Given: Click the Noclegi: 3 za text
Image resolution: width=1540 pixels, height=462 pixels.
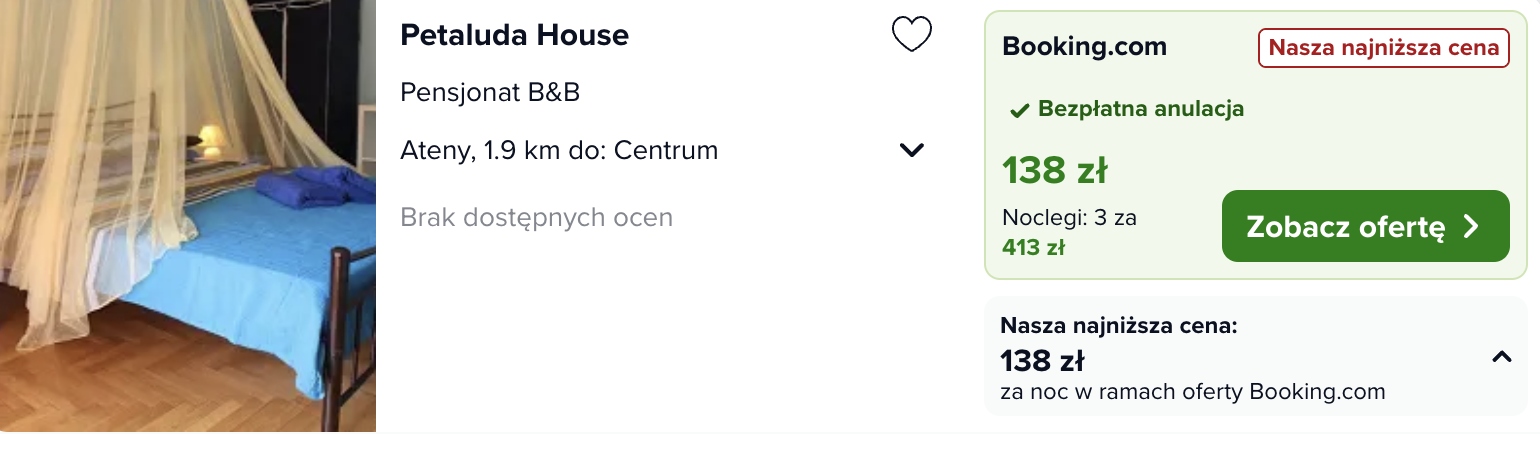Looking at the screenshot, I should (1069, 217).
